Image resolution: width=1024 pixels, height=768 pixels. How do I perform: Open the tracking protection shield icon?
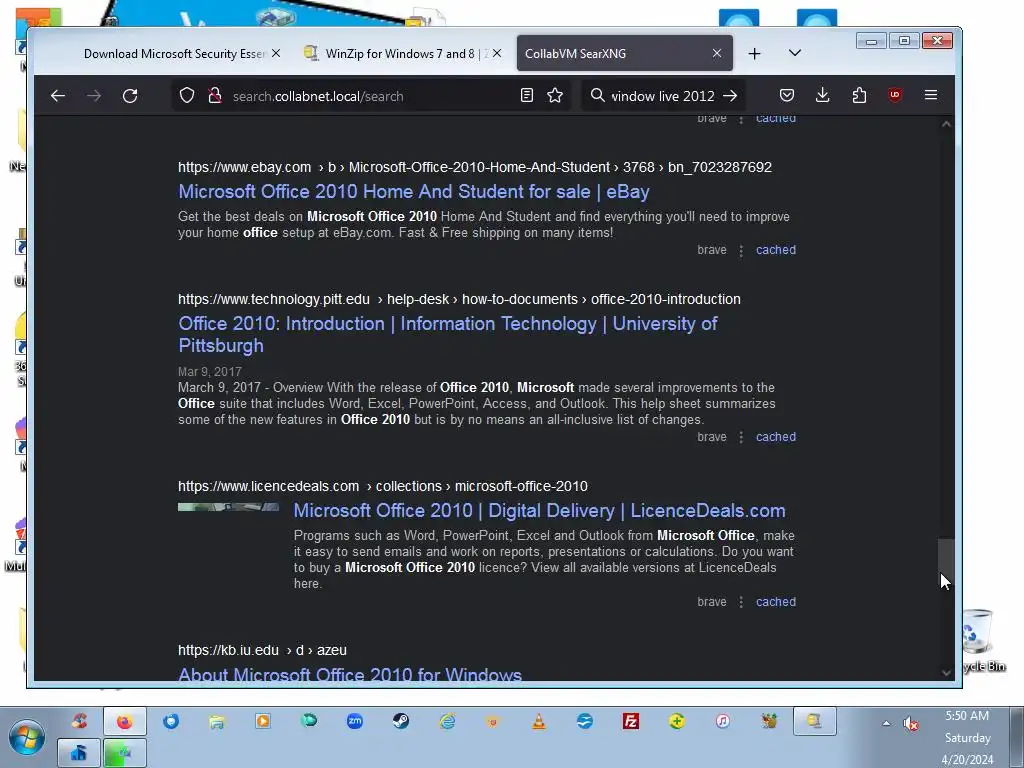[x=187, y=96]
